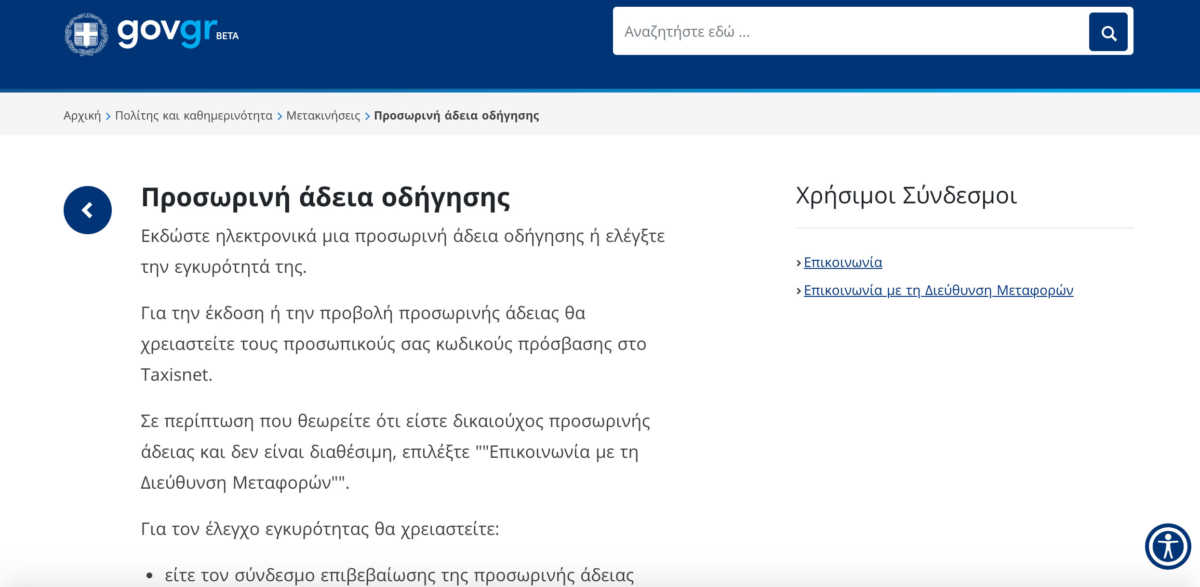The image size is (1200, 587).
Task: Click paragraph mentioning 'Taxisnet'
Action: [394, 344]
